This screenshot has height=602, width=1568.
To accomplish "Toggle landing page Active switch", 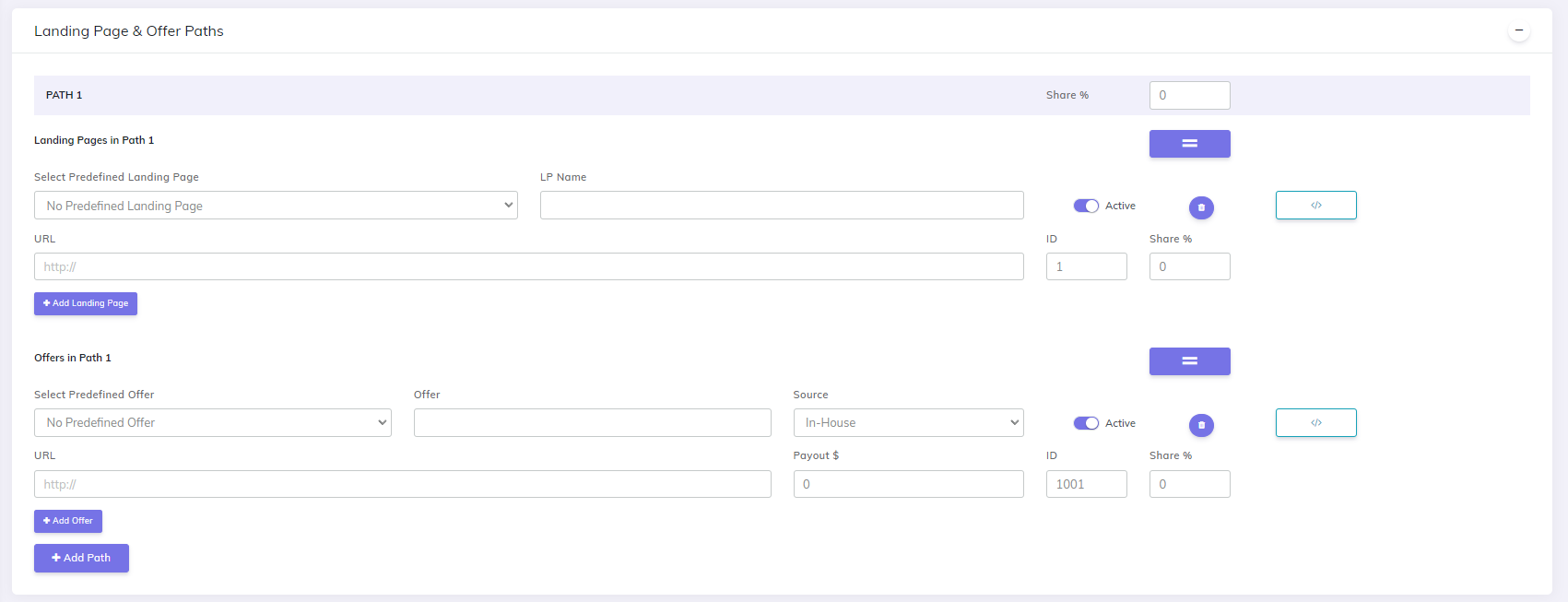I will pos(1086,206).
